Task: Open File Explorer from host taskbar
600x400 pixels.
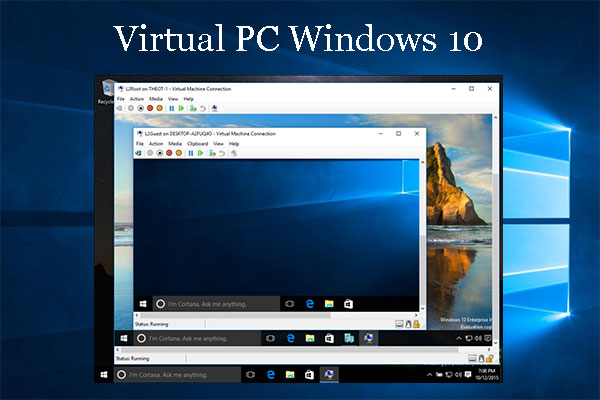Action: click(x=290, y=375)
